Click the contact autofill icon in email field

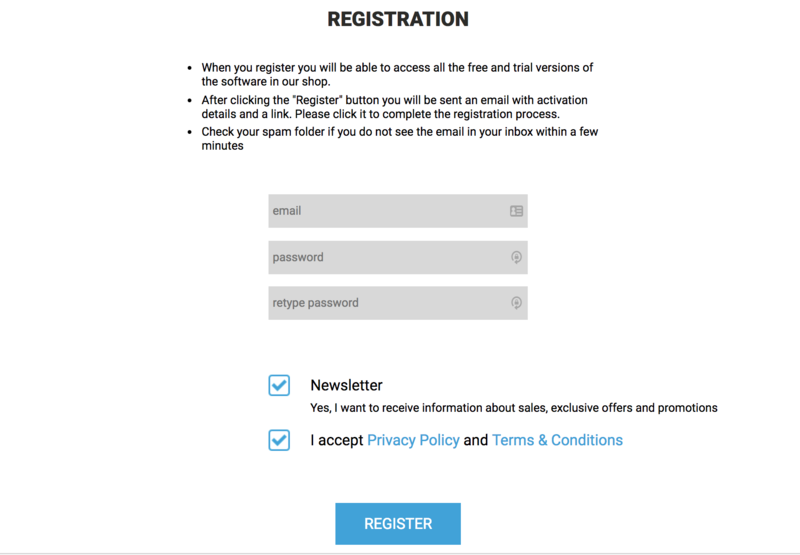[516, 211]
